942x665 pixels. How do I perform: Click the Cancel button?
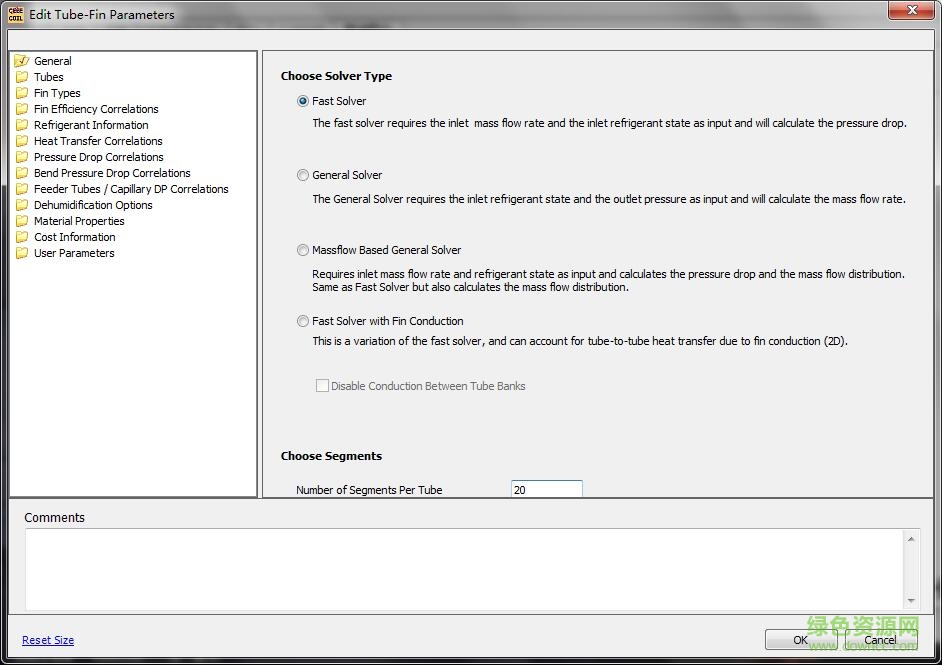tap(881, 640)
